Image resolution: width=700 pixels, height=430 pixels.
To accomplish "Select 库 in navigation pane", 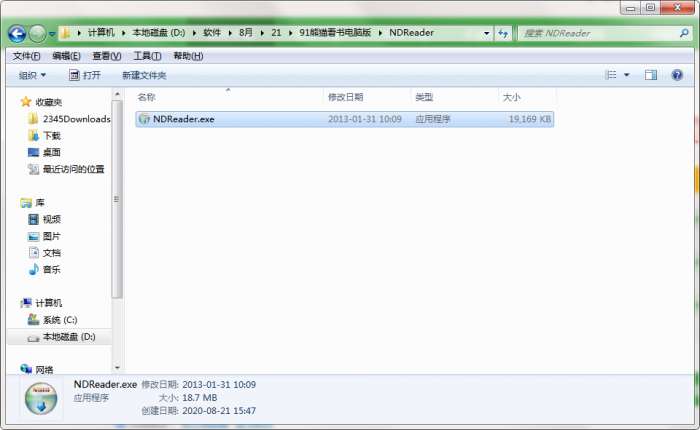I will pos(40,203).
